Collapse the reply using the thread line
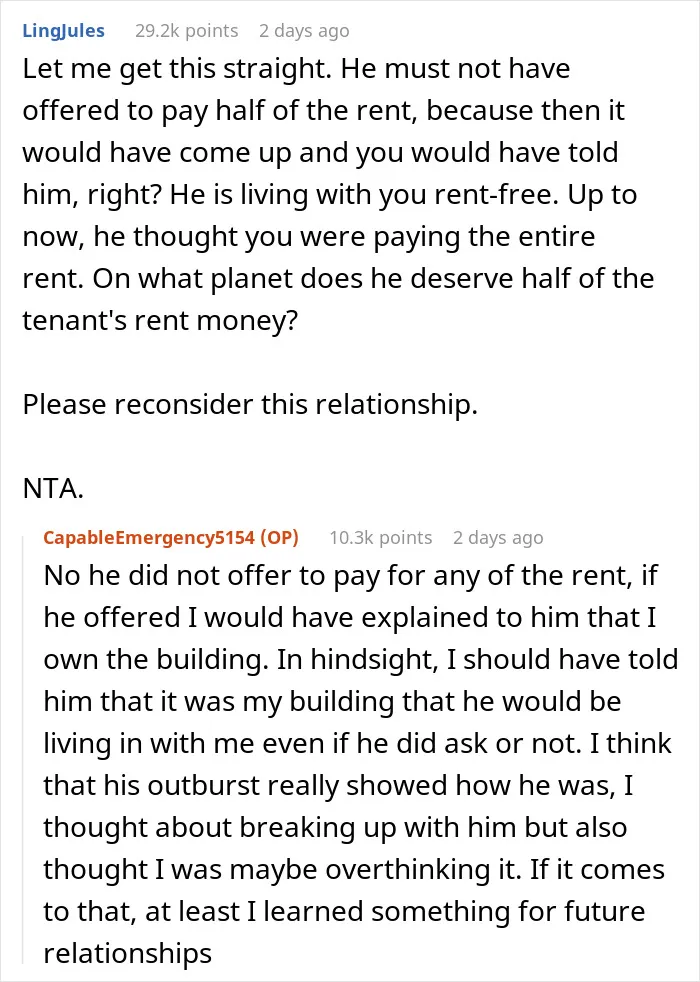This screenshot has height=982, width=700. click(23, 748)
